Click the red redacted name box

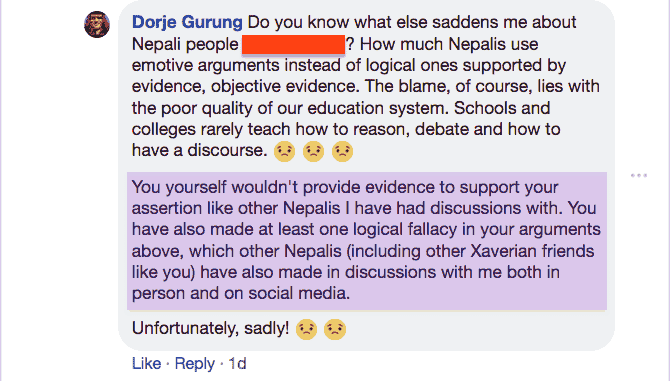pos(294,44)
